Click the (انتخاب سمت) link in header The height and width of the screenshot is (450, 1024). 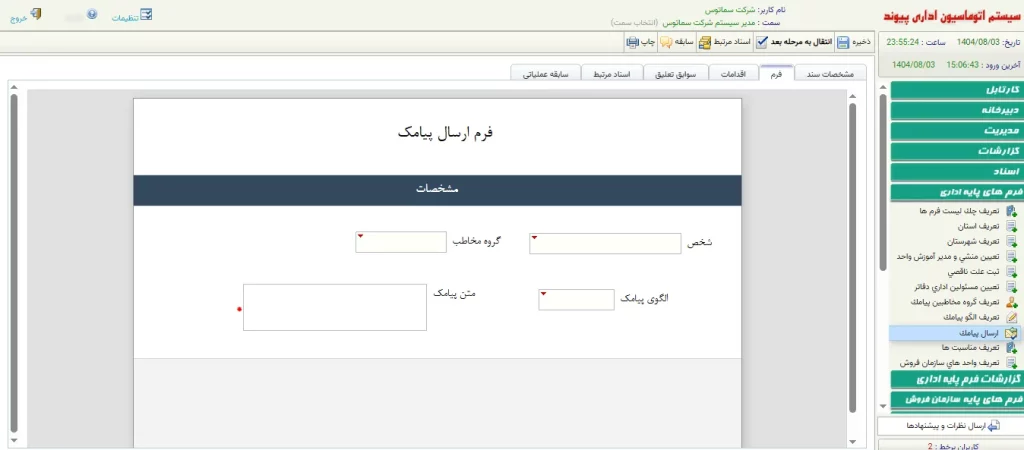[x=635, y=23]
